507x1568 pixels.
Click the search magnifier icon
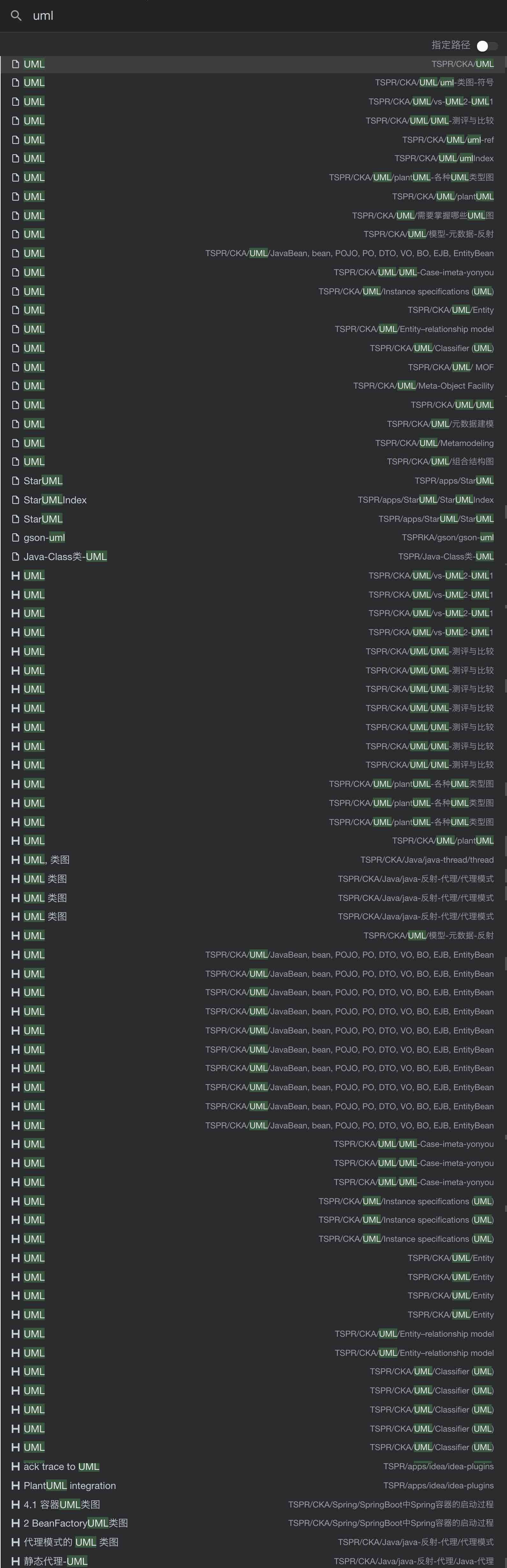point(17,16)
